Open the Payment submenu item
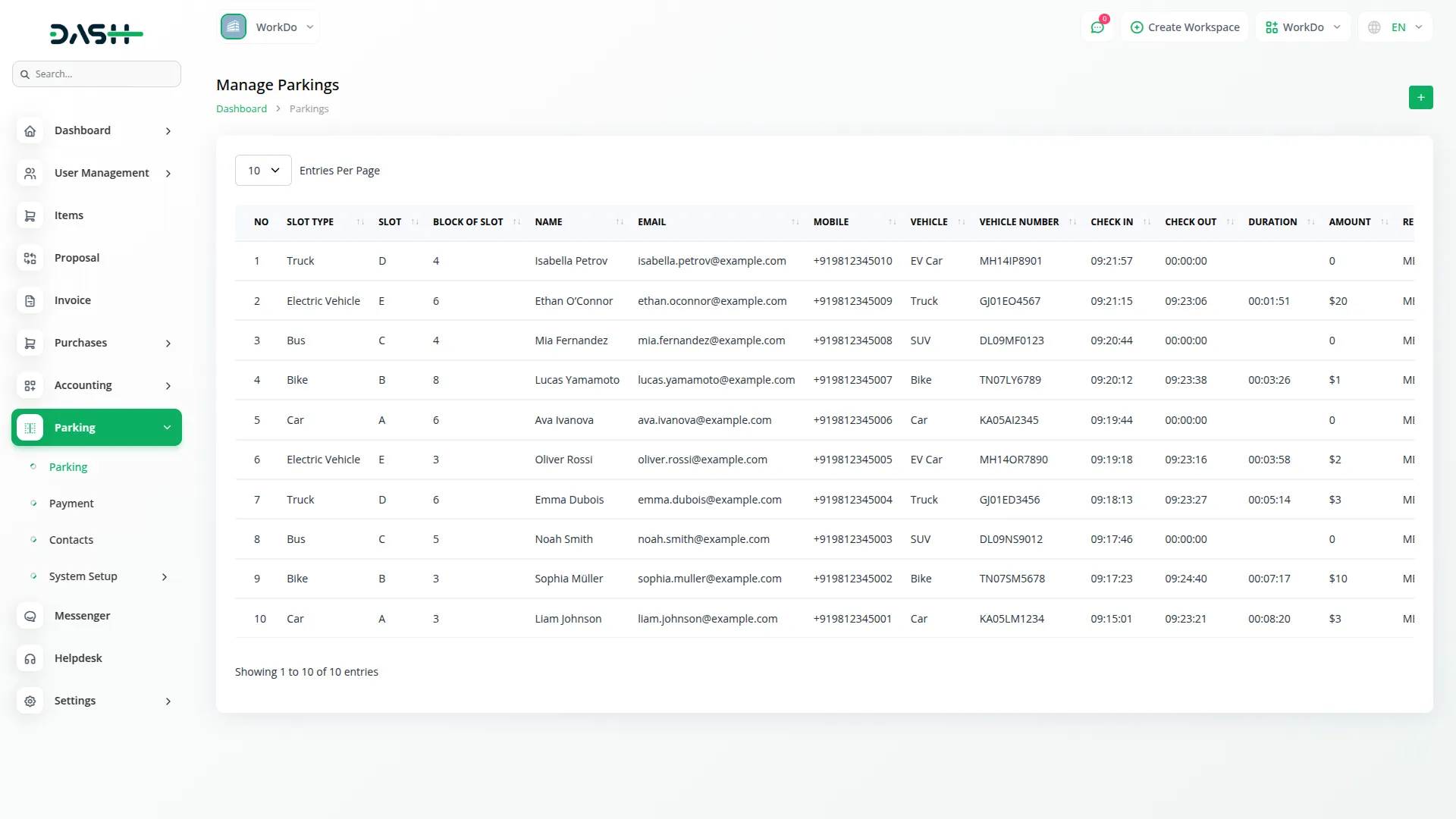The image size is (1456, 819). tap(71, 504)
